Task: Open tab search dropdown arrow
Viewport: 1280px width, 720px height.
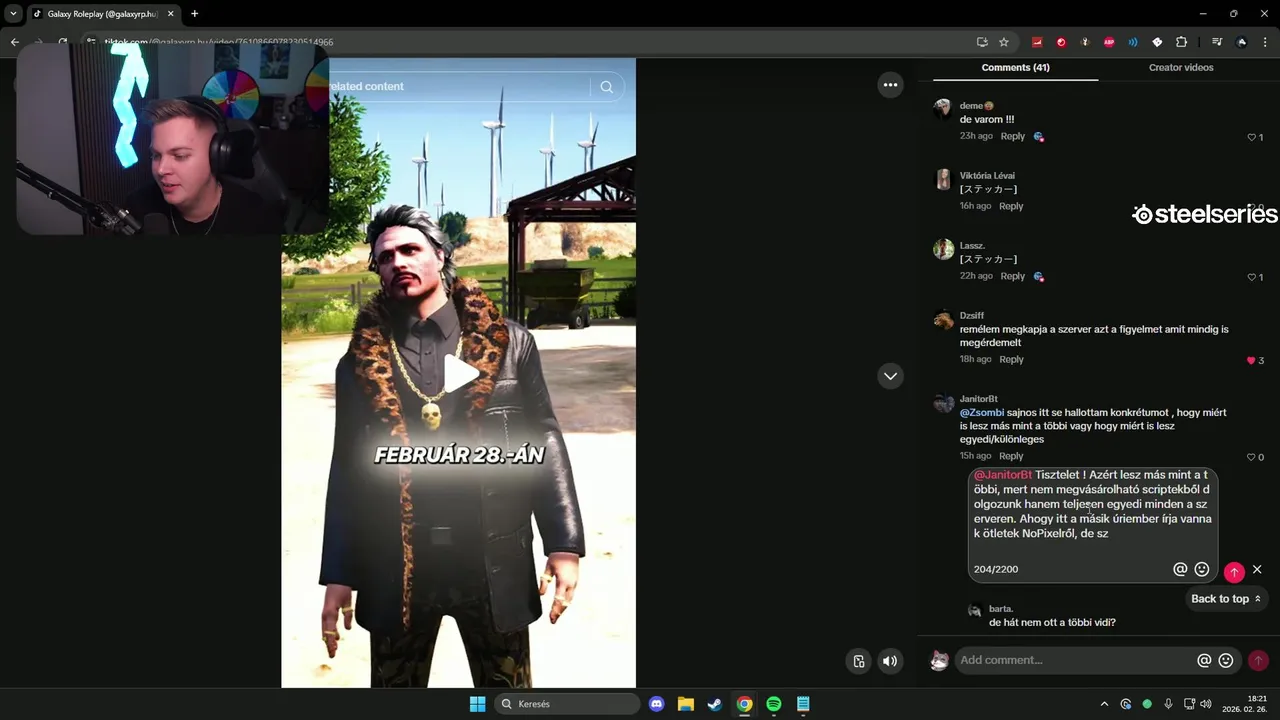Action: (x=13, y=14)
